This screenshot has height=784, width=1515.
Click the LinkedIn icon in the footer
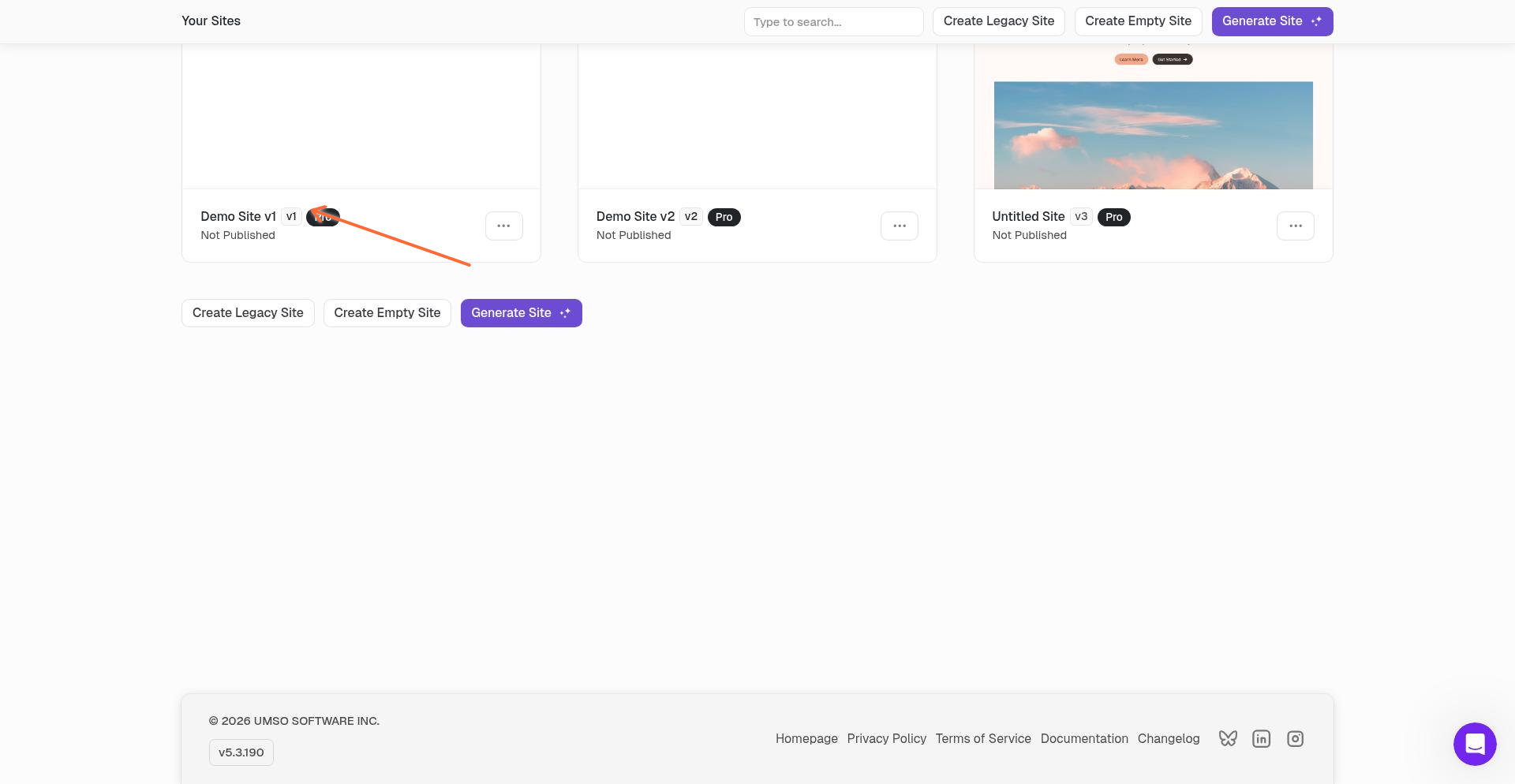click(x=1261, y=738)
